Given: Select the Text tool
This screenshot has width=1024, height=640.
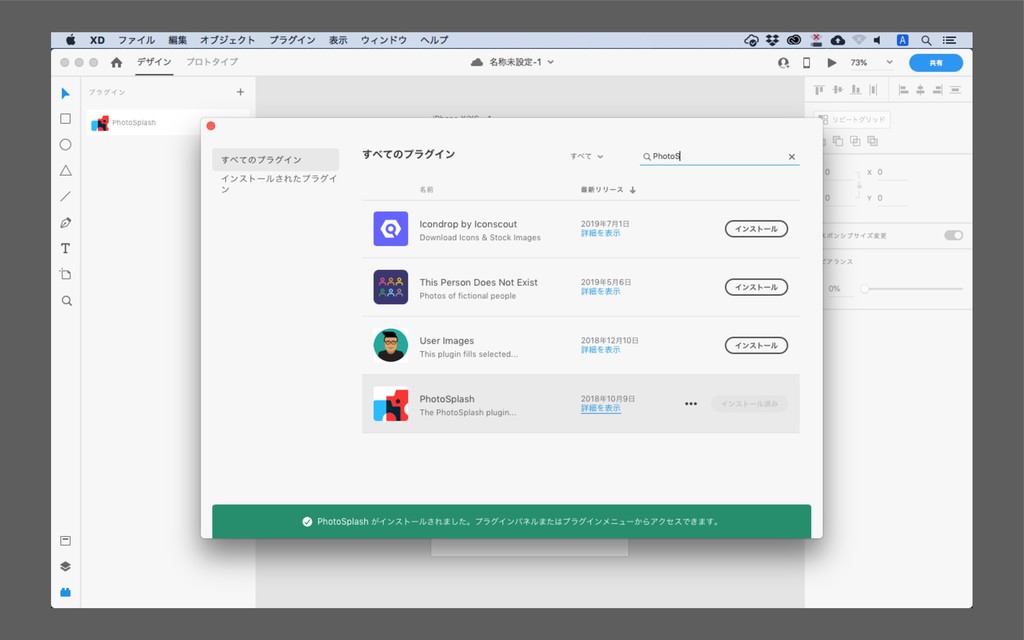Looking at the screenshot, I should (65, 248).
